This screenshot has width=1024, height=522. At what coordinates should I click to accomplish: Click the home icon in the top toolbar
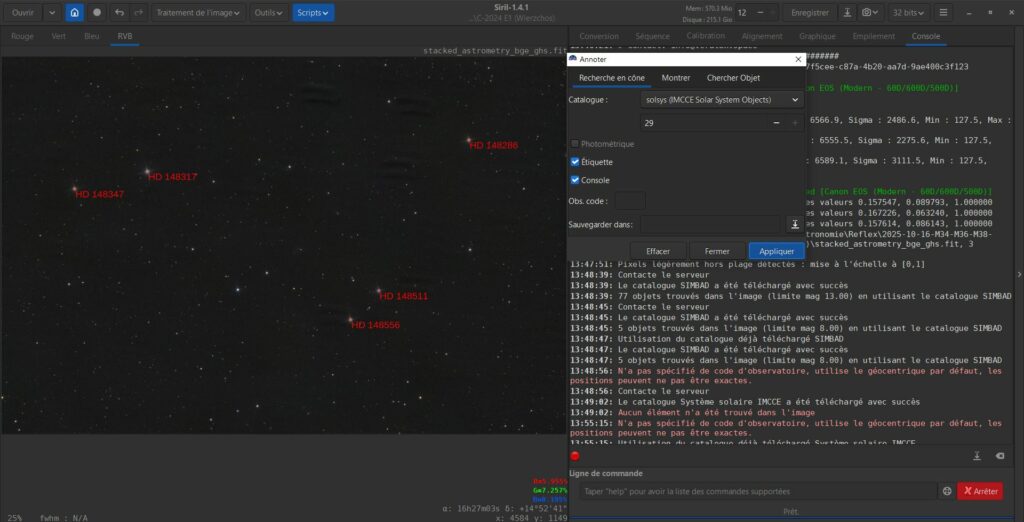point(75,13)
